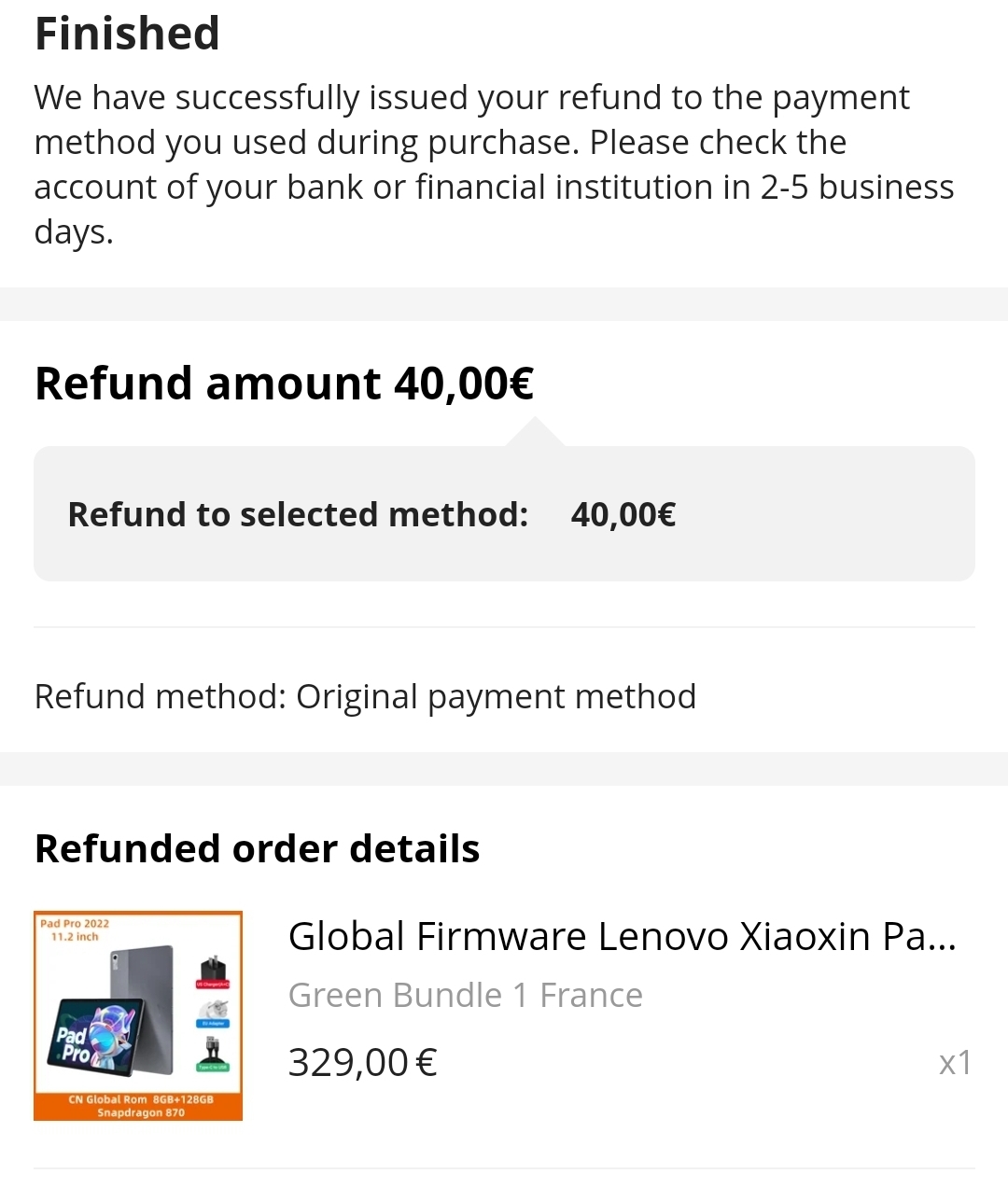
Task: Click the Refunded order details heading
Action: pos(257,848)
